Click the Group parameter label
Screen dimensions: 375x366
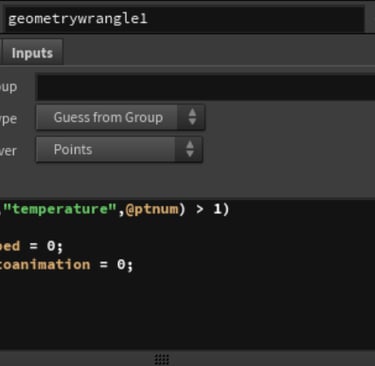8,87
